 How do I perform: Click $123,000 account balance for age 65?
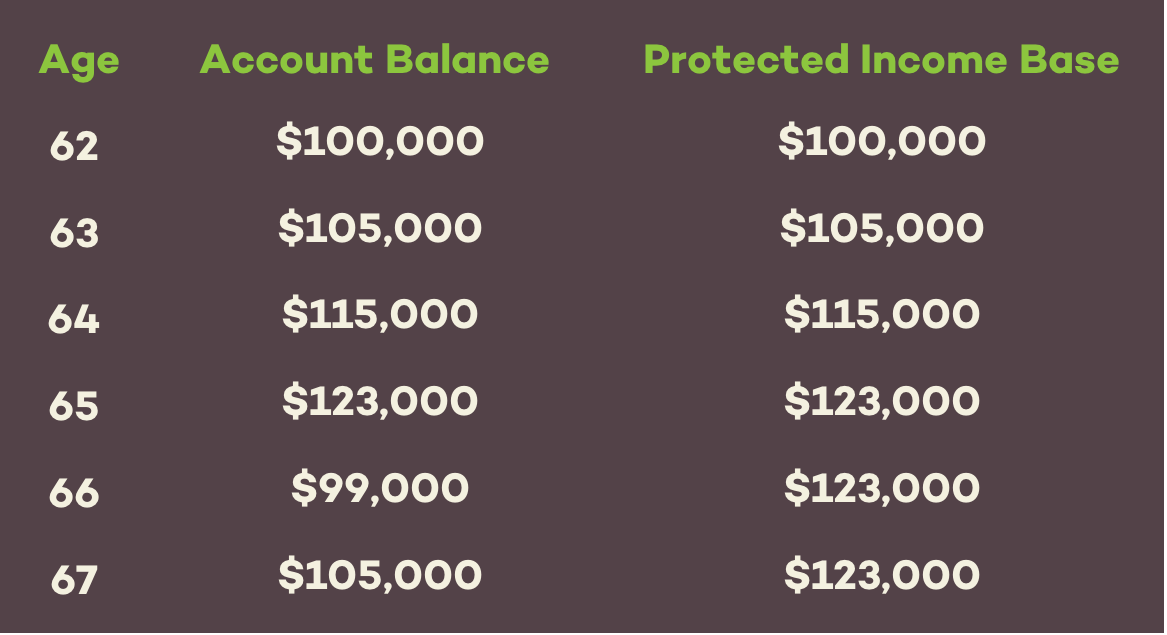pos(380,401)
